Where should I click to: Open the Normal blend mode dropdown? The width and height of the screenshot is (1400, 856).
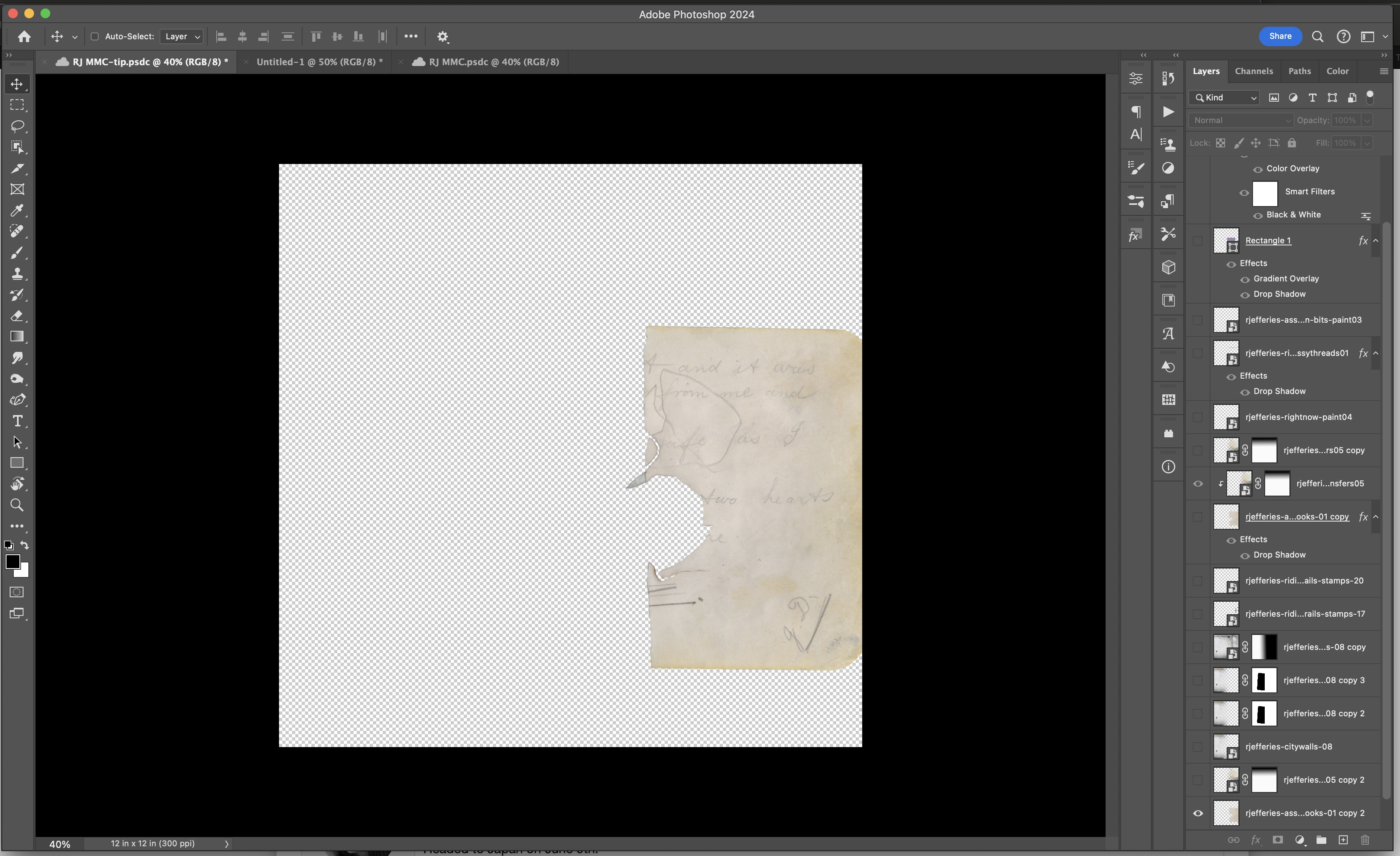coord(1241,120)
